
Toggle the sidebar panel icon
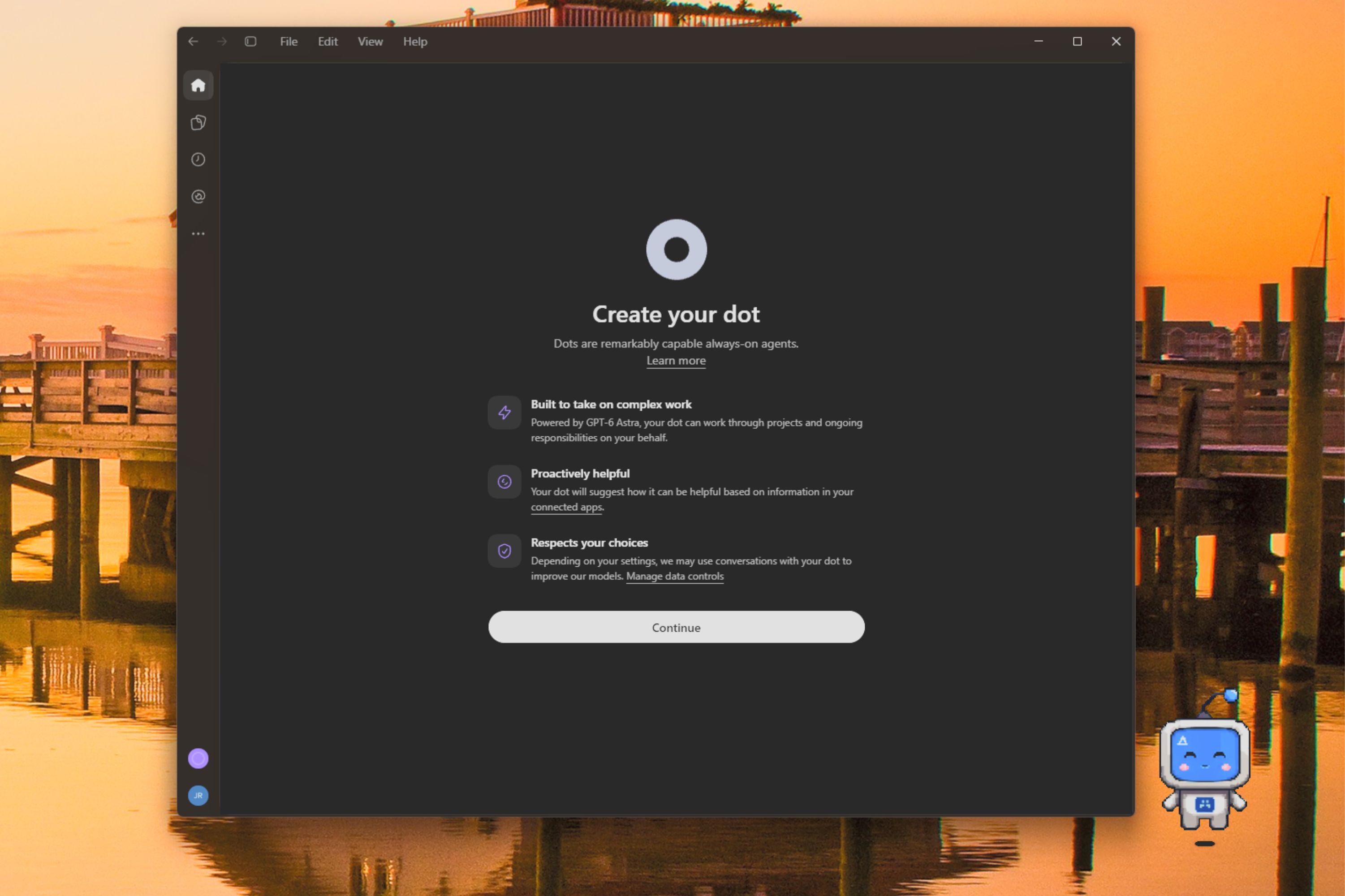pyautogui.click(x=250, y=41)
